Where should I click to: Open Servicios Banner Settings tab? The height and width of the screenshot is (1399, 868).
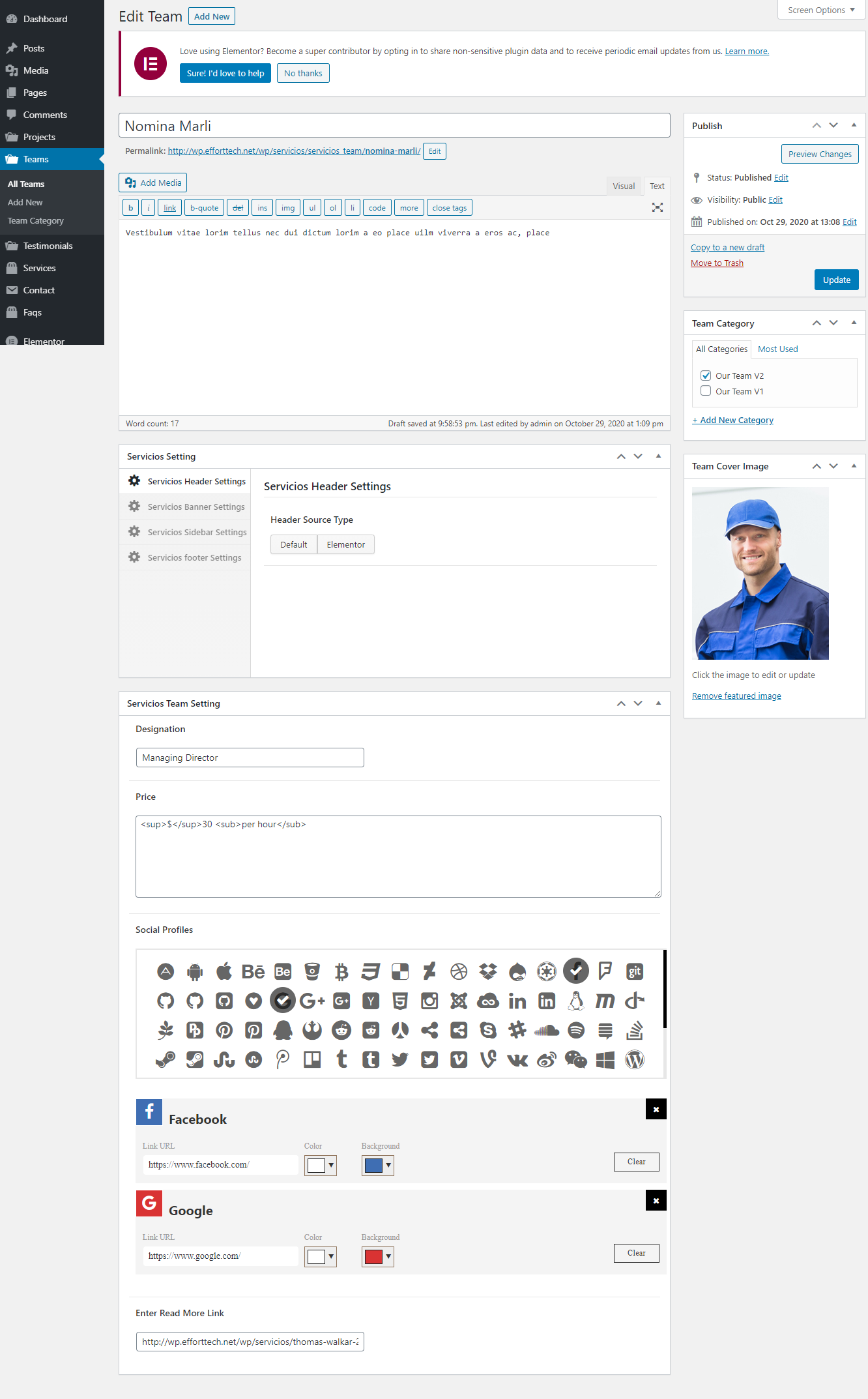195,507
